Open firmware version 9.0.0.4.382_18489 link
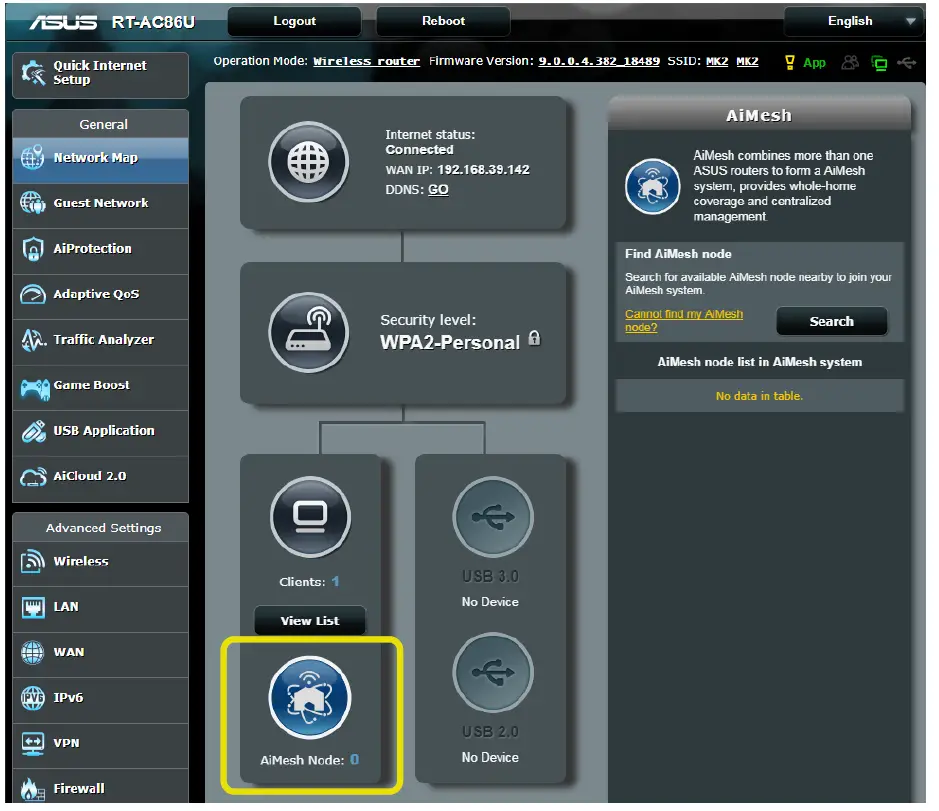This screenshot has width=939, height=811. click(x=599, y=61)
